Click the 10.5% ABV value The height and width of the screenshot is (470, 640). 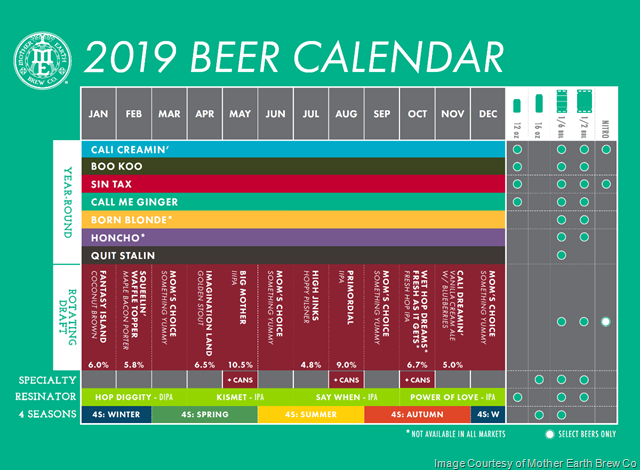[240, 365]
